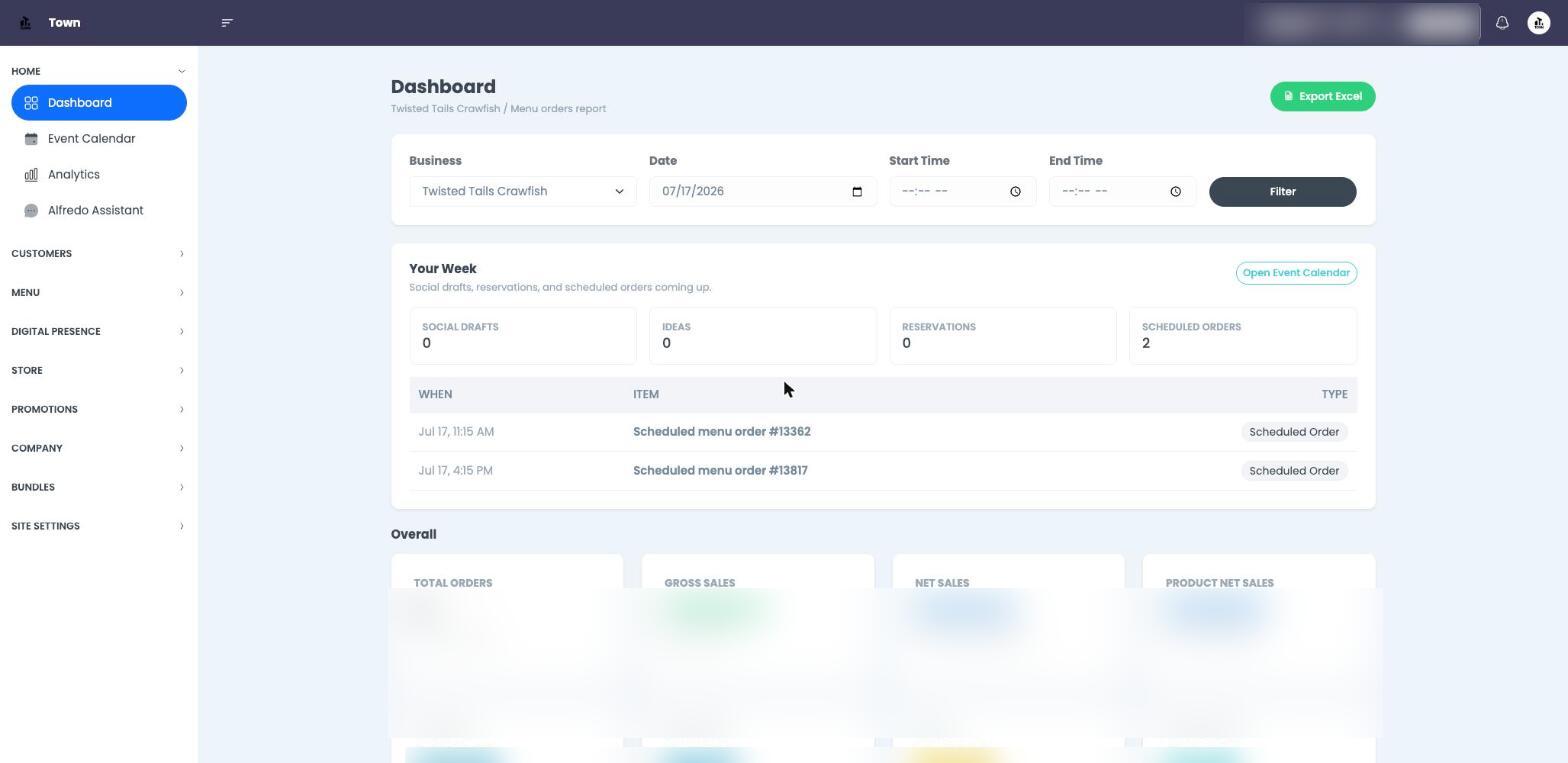Click the Analytics bar chart icon
The height and width of the screenshot is (763, 1568).
tap(31, 175)
